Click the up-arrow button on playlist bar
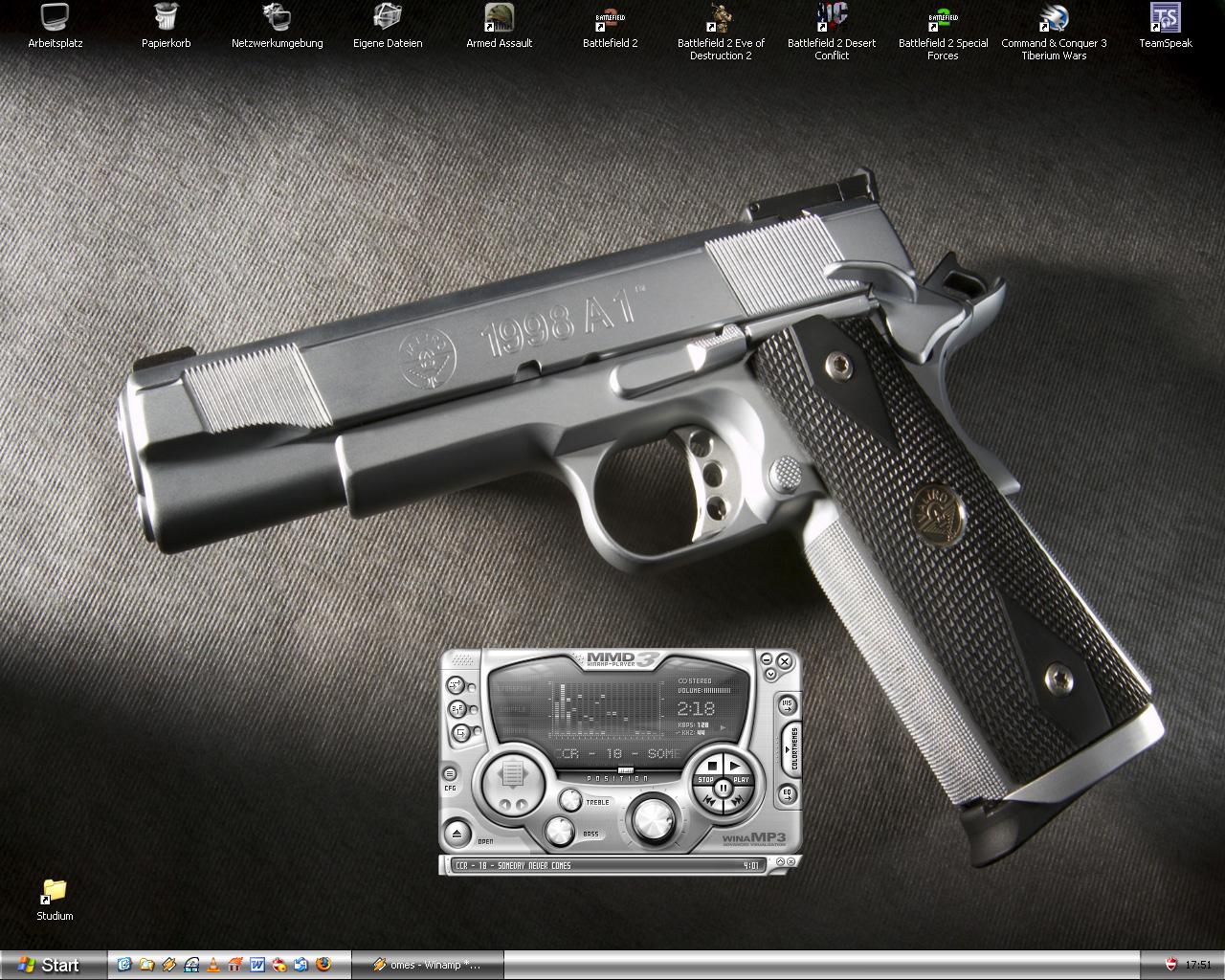 (x=780, y=861)
